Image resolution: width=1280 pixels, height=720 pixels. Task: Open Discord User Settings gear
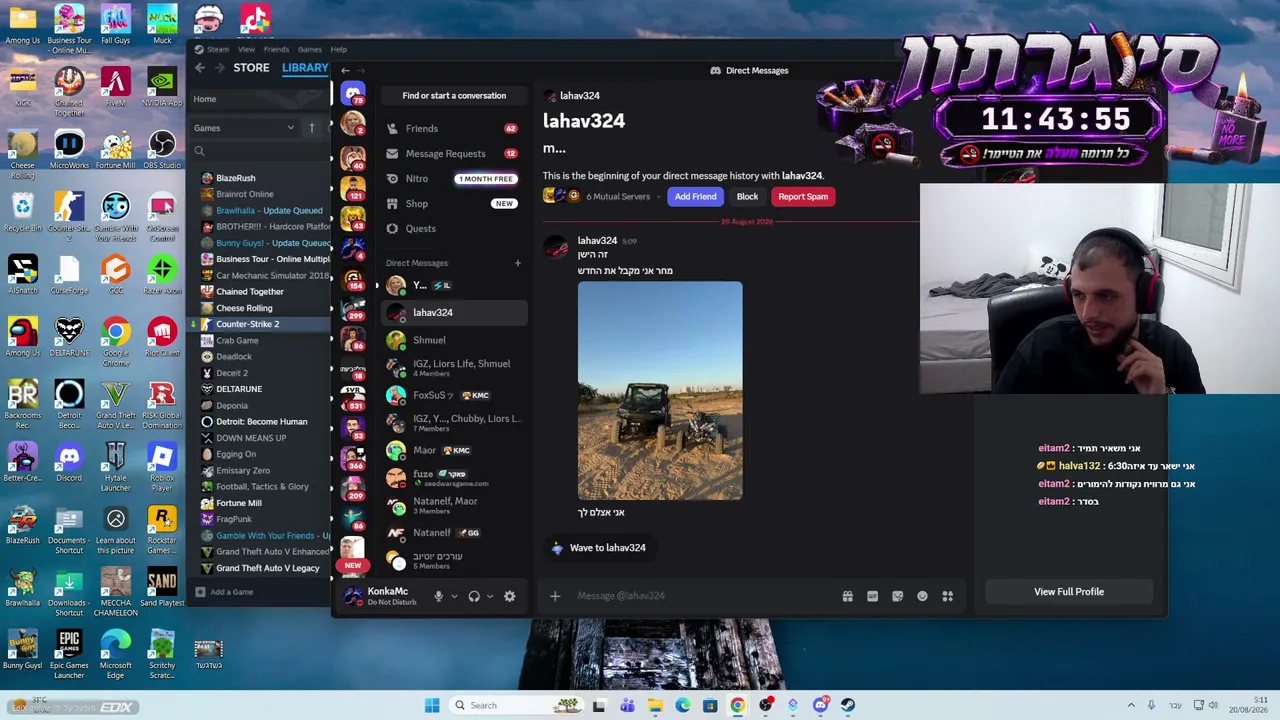pos(509,596)
